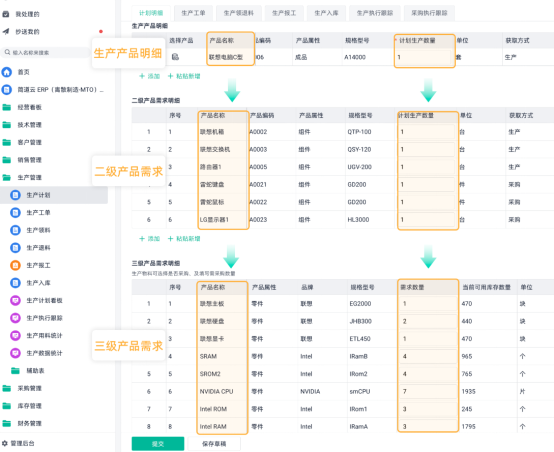The width and height of the screenshot is (554, 452).
Task: Click 计划生产数量 field for 联想电脑C型
Action: (x=424, y=57)
